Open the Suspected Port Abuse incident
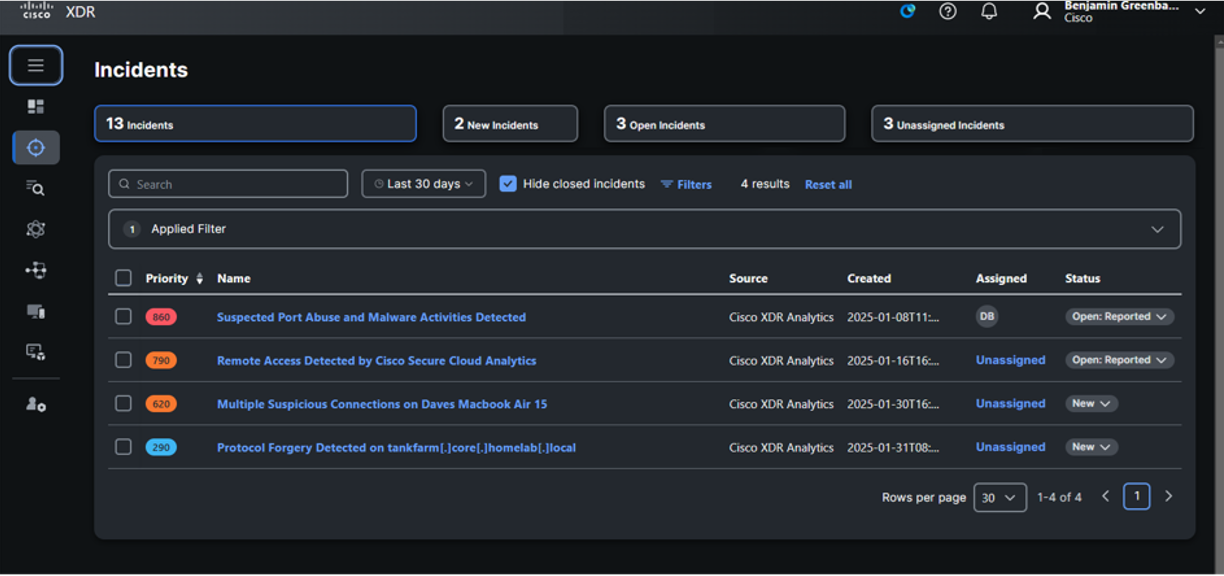Image resolution: width=1224 pixels, height=576 pixels. [370, 317]
